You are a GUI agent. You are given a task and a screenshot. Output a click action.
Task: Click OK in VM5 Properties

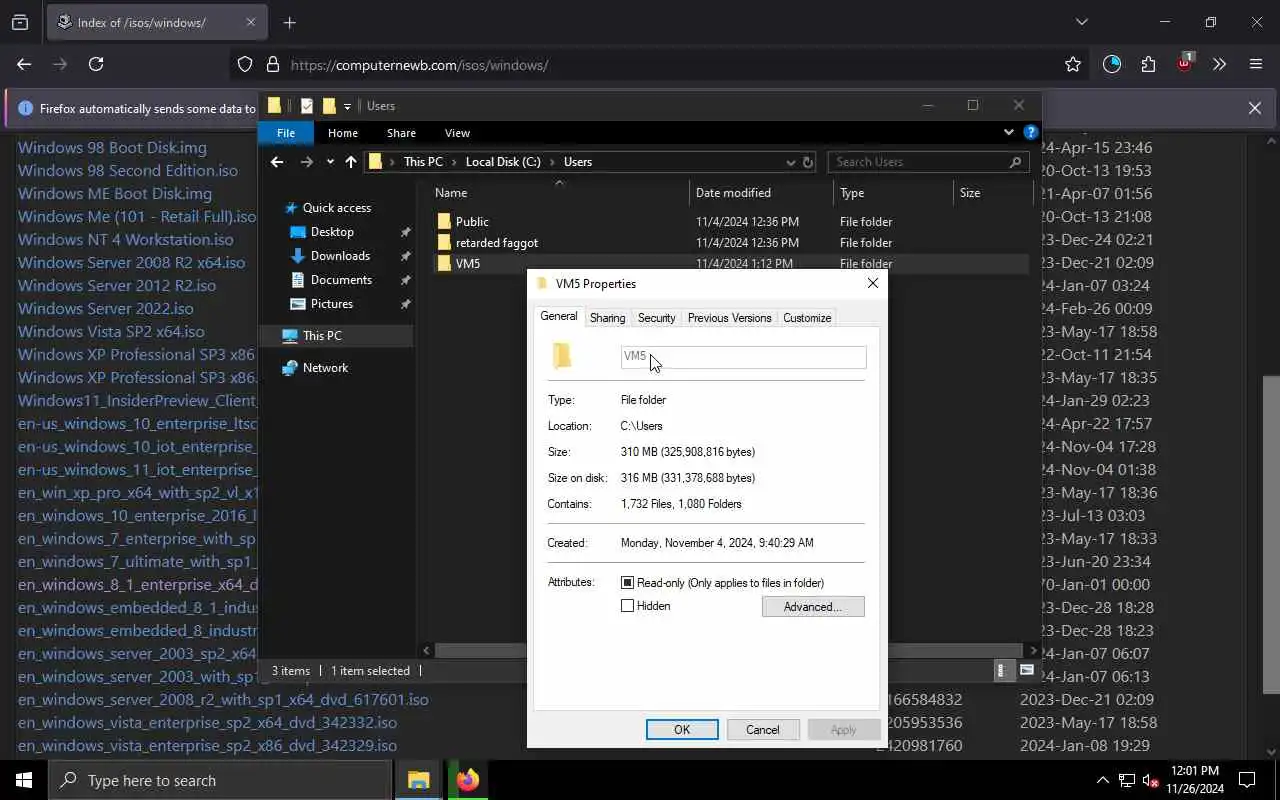682,730
